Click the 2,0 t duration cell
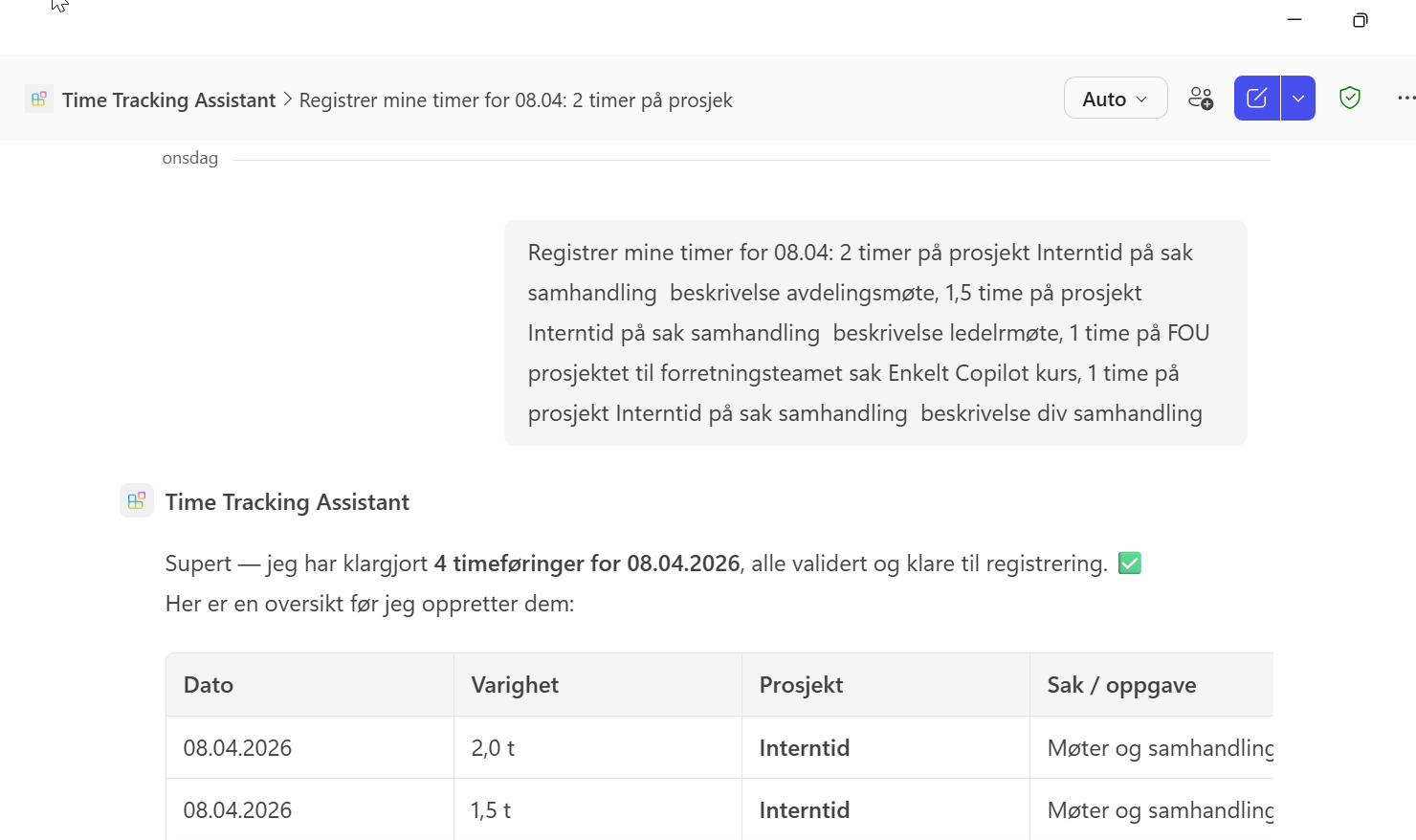Image resolution: width=1416 pixels, height=840 pixels. tap(493, 748)
